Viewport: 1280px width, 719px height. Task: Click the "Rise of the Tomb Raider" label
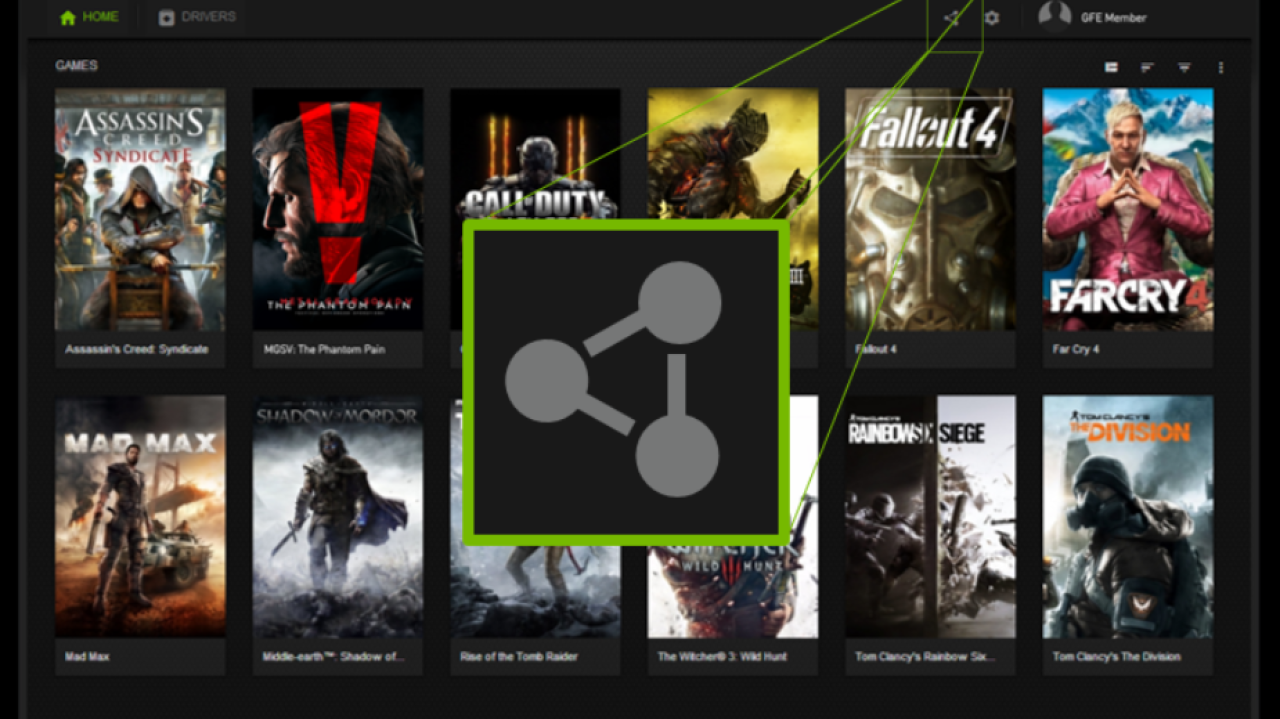[x=519, y=657]
